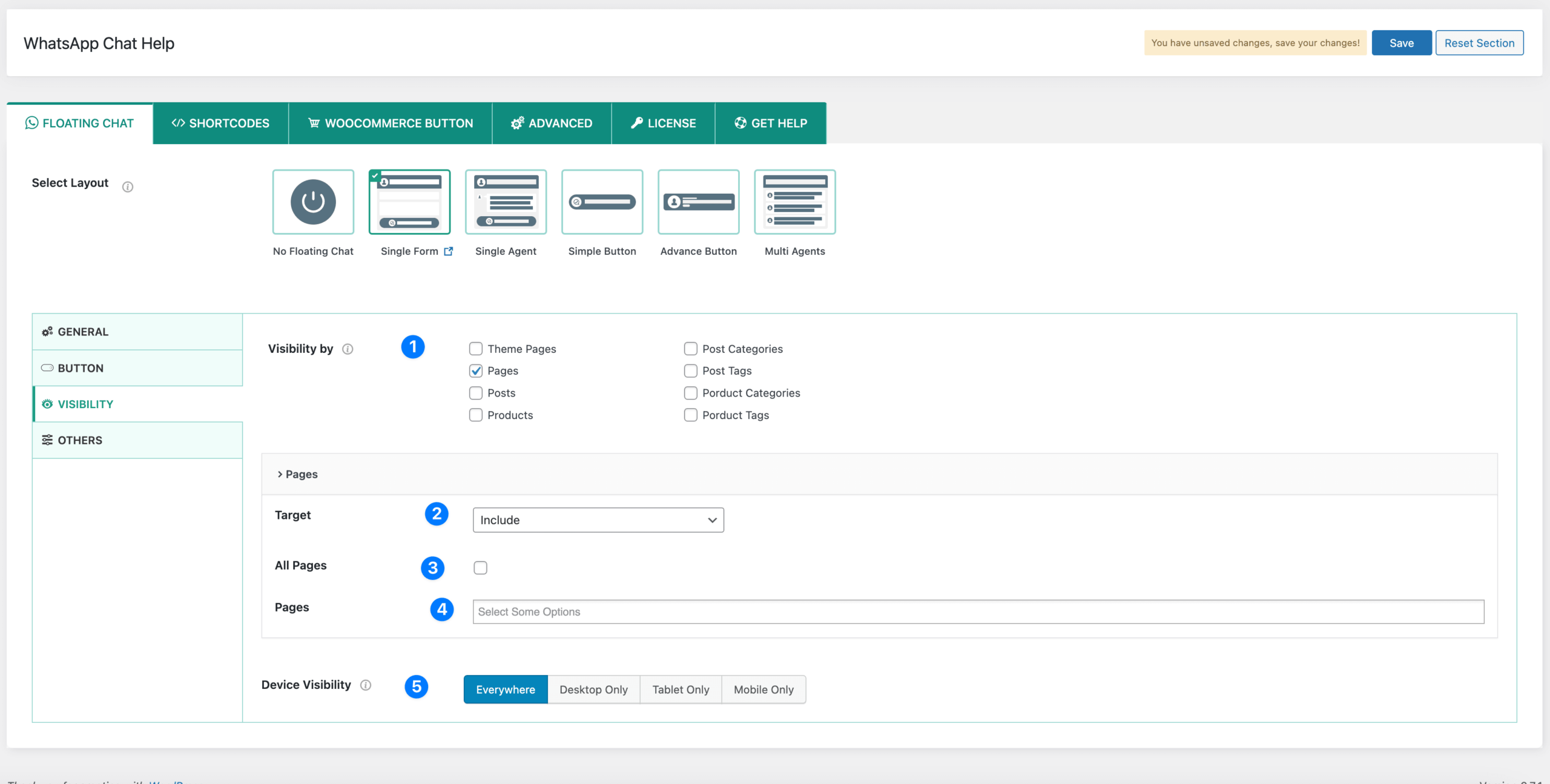
Task: Pick the Single Agent layout icon
Action: click(506, 202)
